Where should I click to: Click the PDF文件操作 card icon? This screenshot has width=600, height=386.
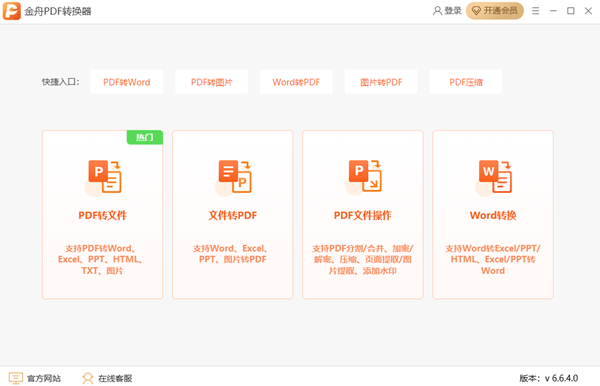[364, 177]
